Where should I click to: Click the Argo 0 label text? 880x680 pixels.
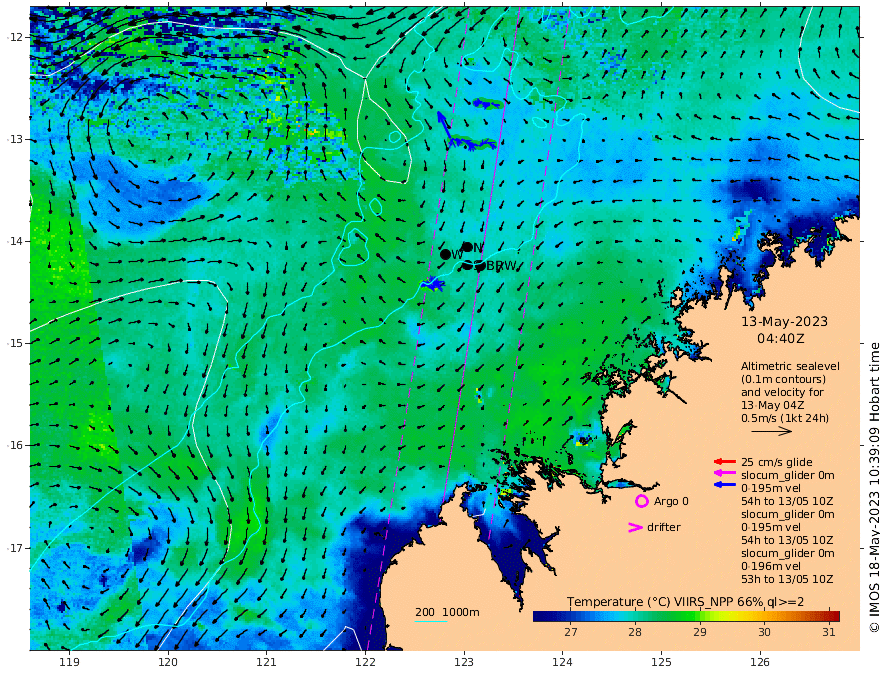671,501
